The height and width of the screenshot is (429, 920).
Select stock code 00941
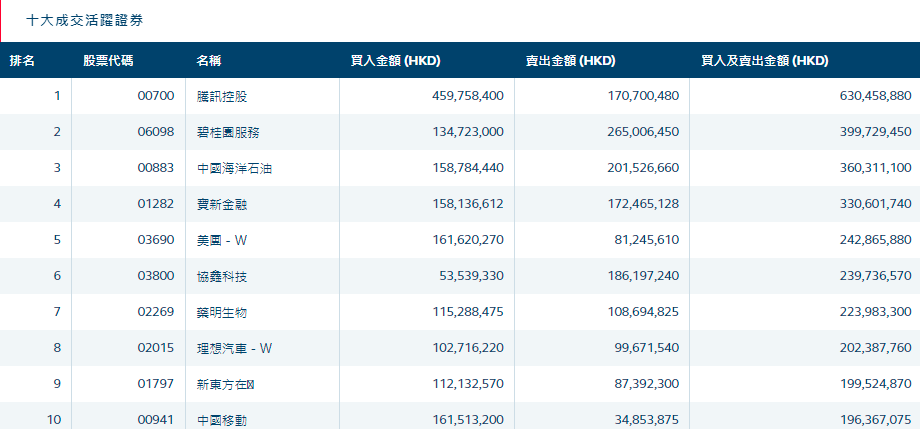pos(156,419)
